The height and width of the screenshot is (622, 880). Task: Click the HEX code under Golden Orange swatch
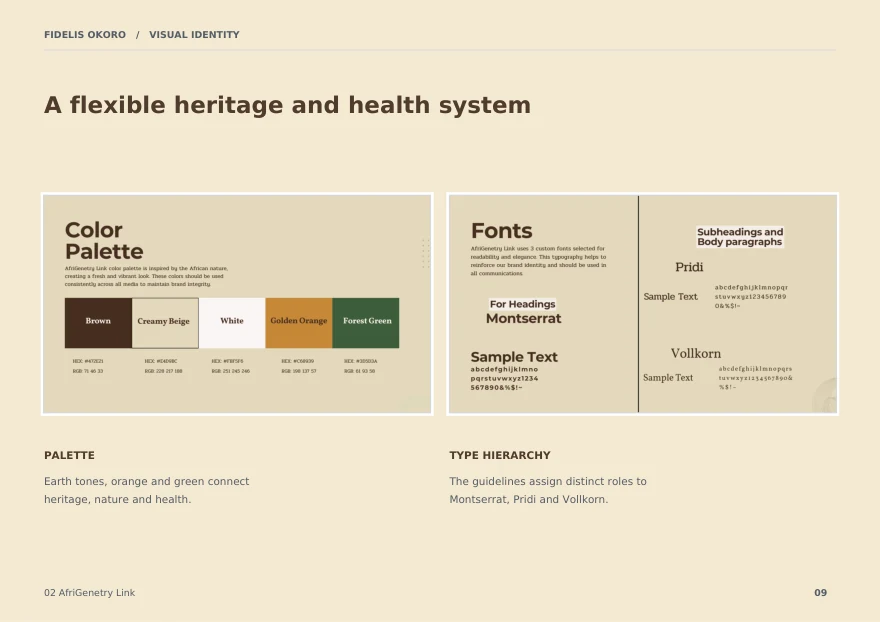point(297,362)
